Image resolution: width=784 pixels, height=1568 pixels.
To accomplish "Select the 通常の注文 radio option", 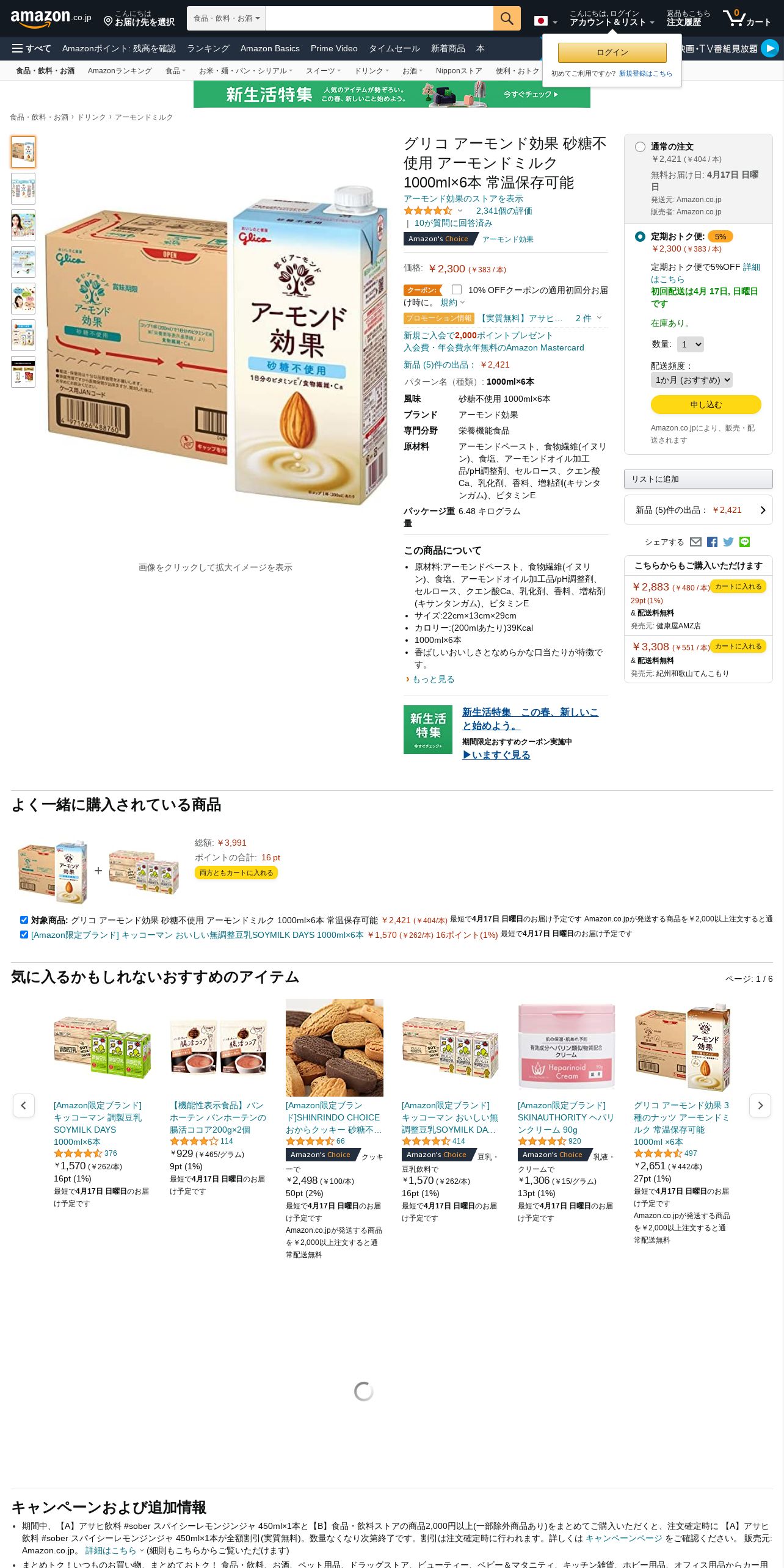I will (640, 147).
